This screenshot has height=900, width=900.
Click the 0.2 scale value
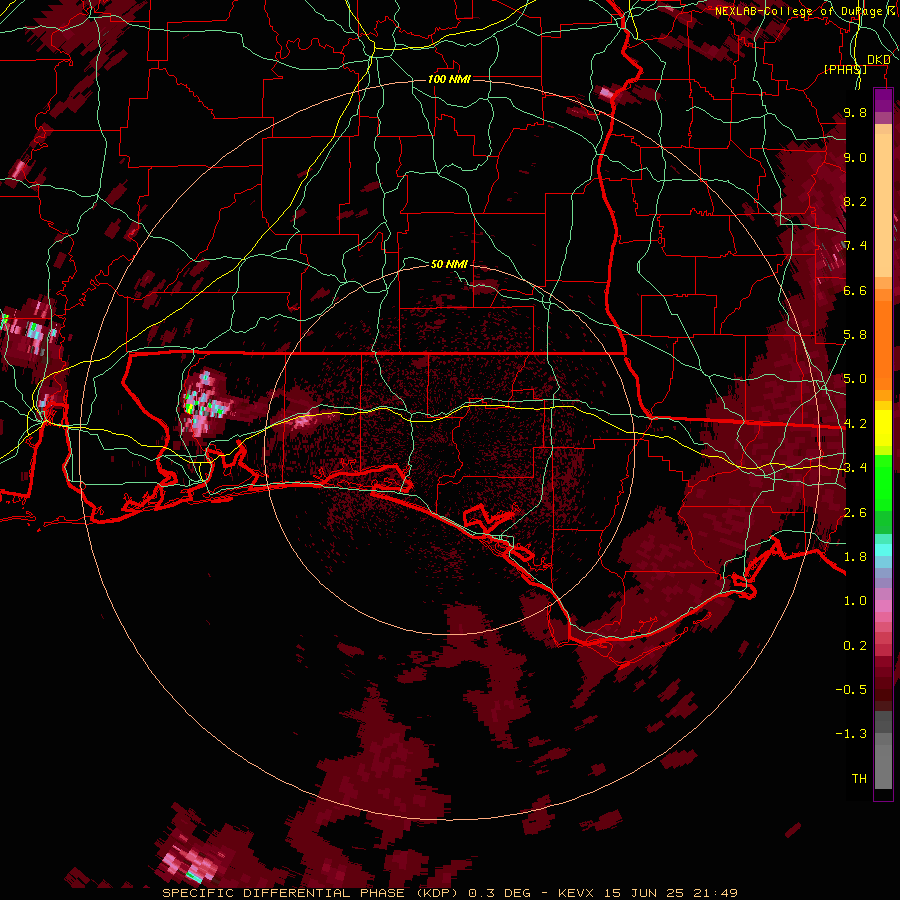tap(855, 645)
